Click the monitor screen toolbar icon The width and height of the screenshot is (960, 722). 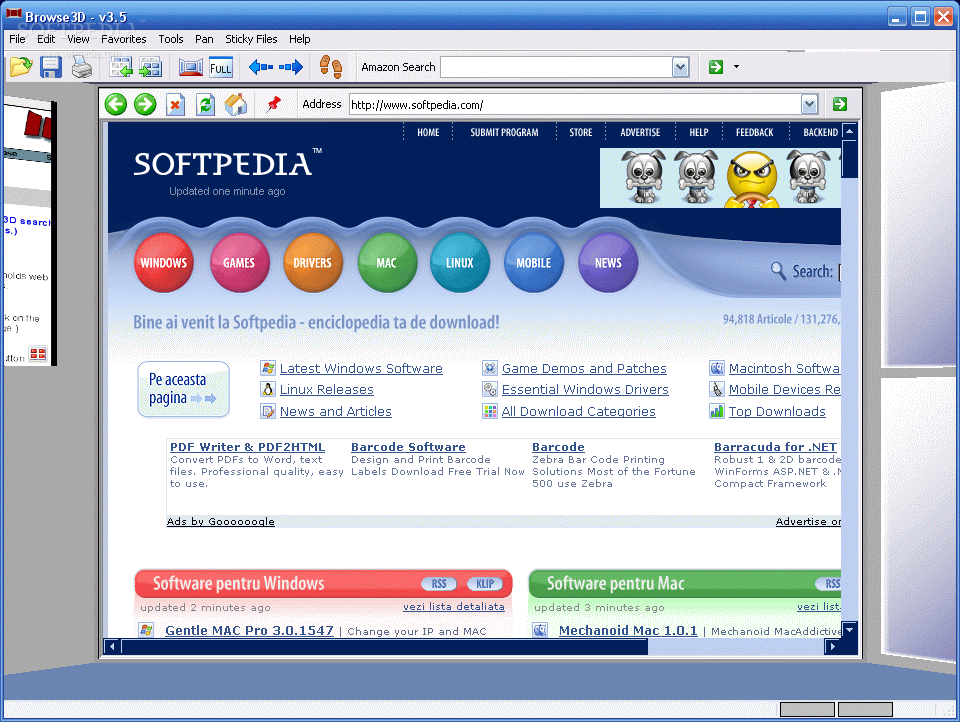pos(191,67)
